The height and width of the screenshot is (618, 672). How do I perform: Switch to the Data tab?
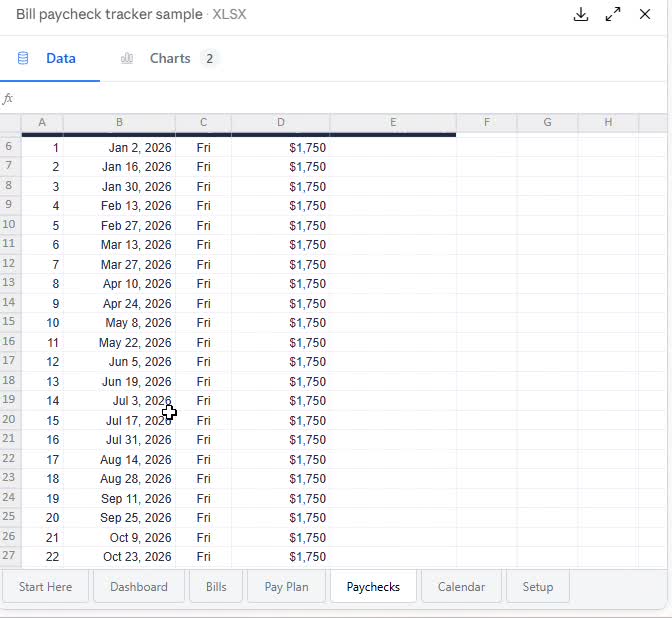click(x=50, y=58)
